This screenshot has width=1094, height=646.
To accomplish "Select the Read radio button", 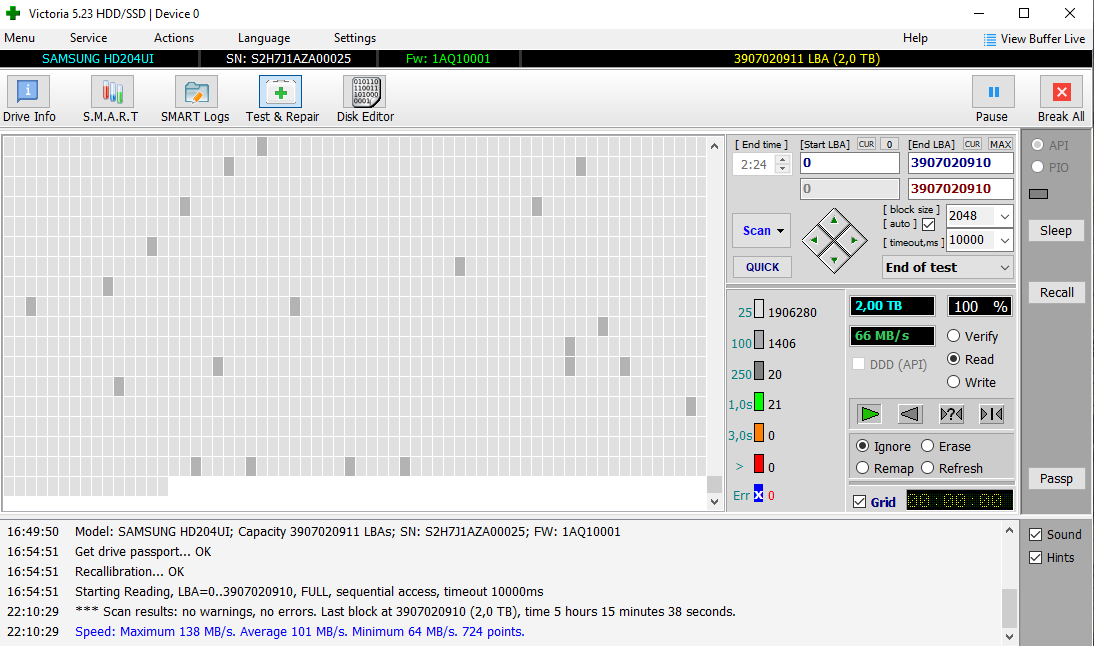I will click(x=953, y=359).
